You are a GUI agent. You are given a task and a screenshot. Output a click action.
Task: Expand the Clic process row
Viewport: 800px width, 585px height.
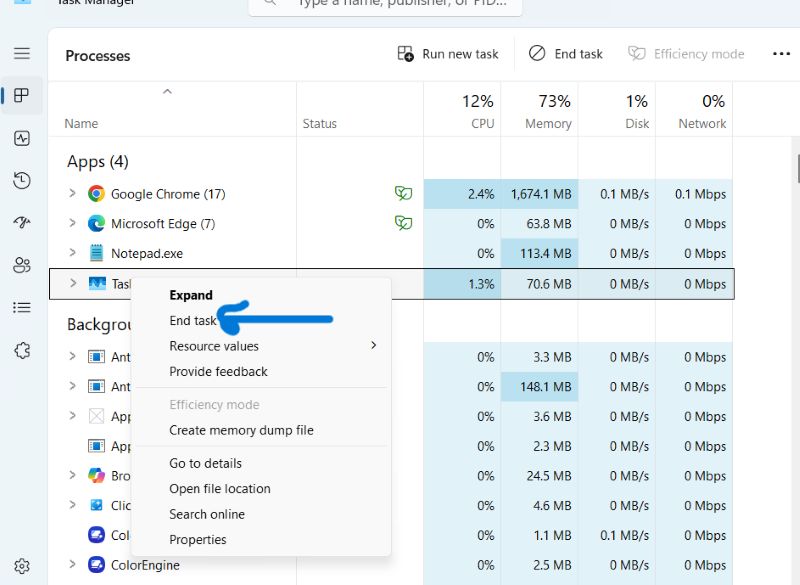coord(72,504)
